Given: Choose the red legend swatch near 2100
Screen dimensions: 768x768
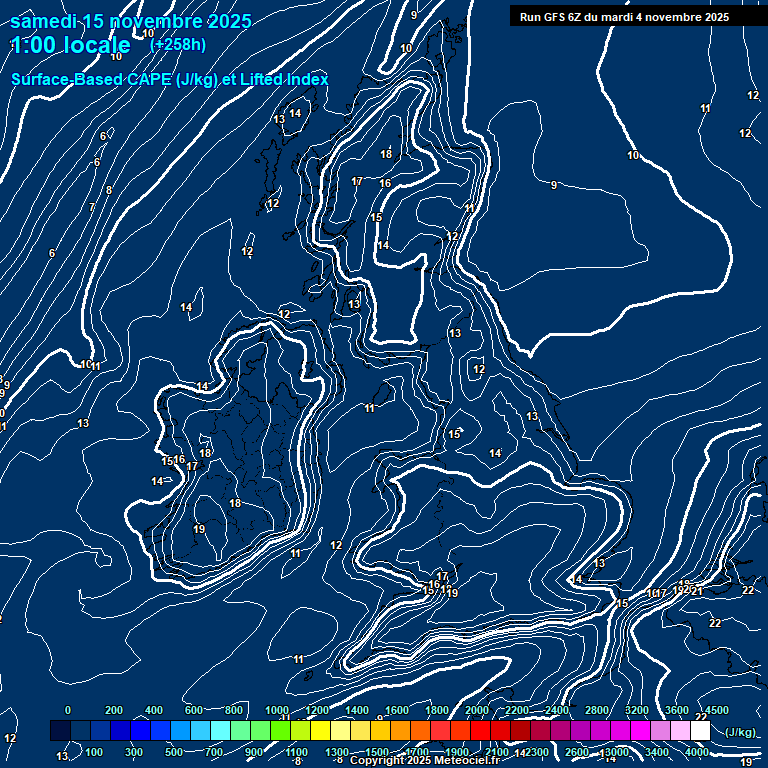Looking at the screenshot, I should click(500, 731).
